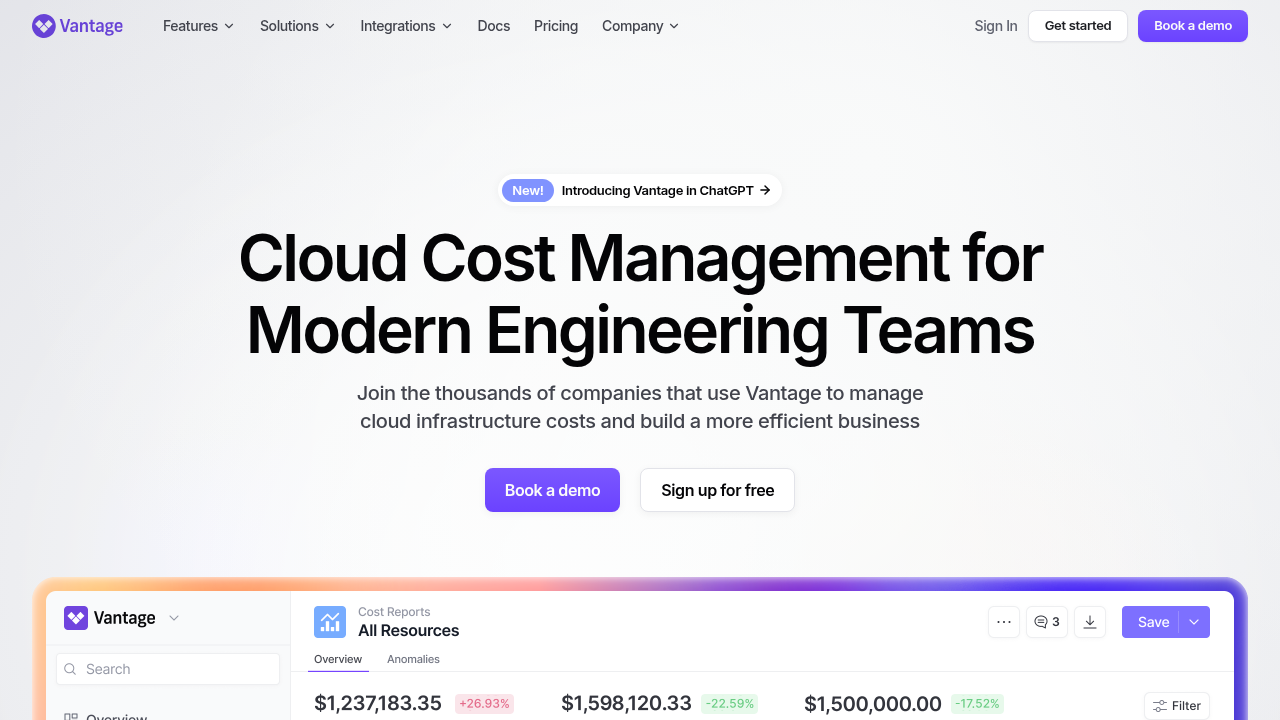Expand the Features dropdown menu
The height and width of the screenshot is (720, 1280).
click(x=199, y=26)
